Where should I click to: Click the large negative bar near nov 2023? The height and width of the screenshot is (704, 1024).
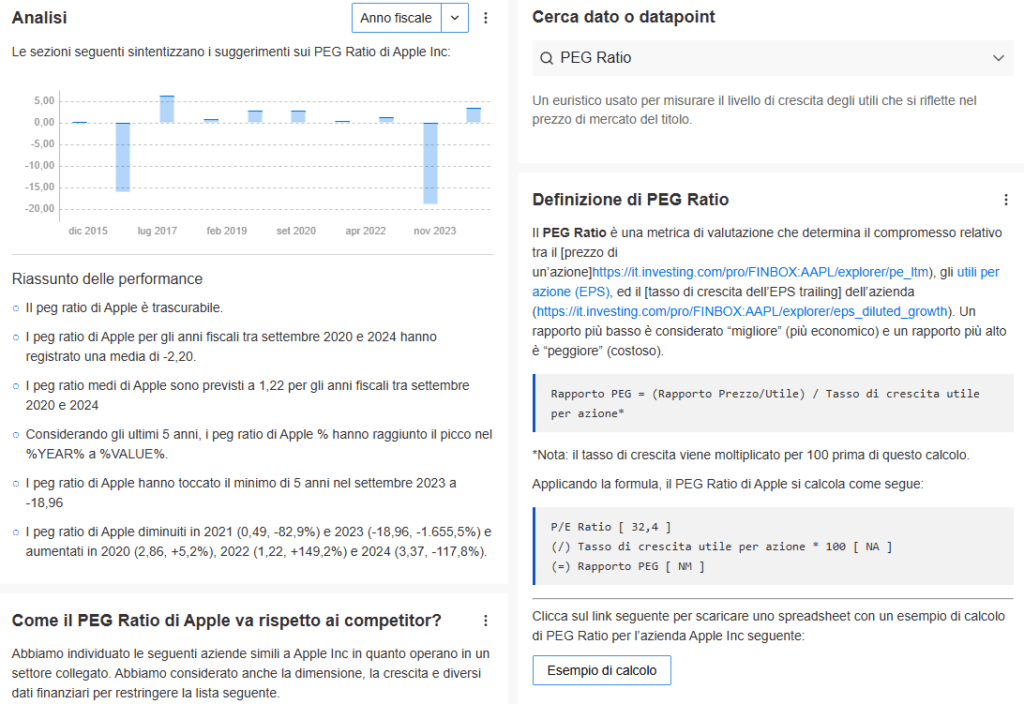click(430, 163)
